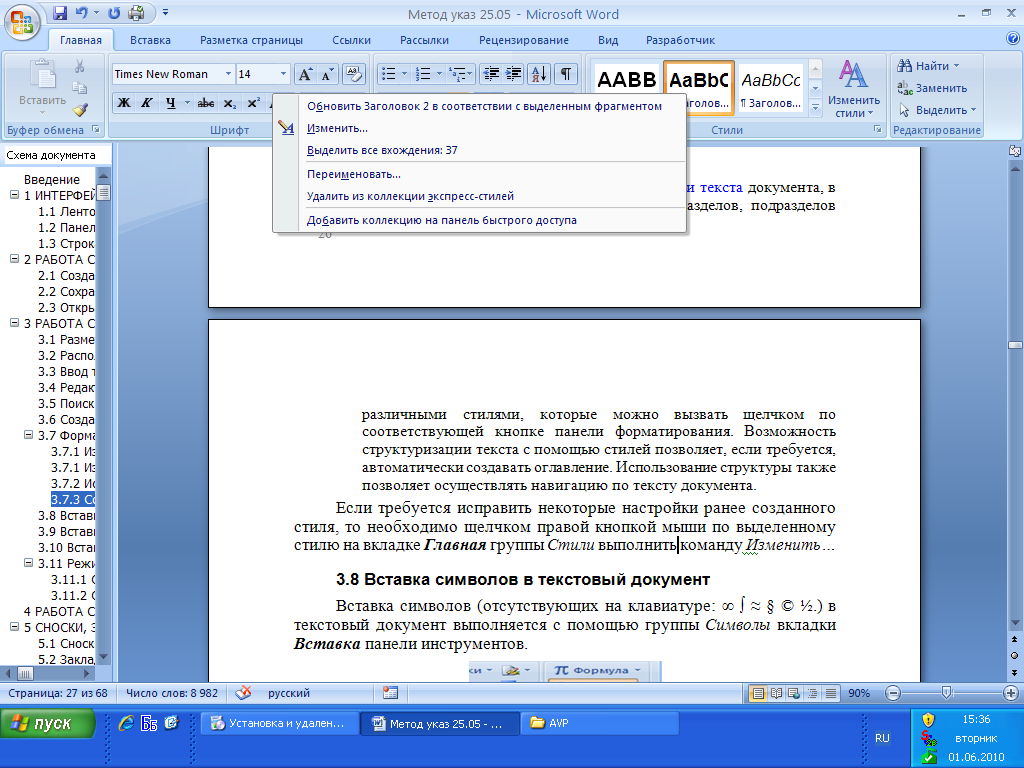Viewport: 1024px width, 768px height.
Task: Switch to Web Layout view icon
Action: 794,694
